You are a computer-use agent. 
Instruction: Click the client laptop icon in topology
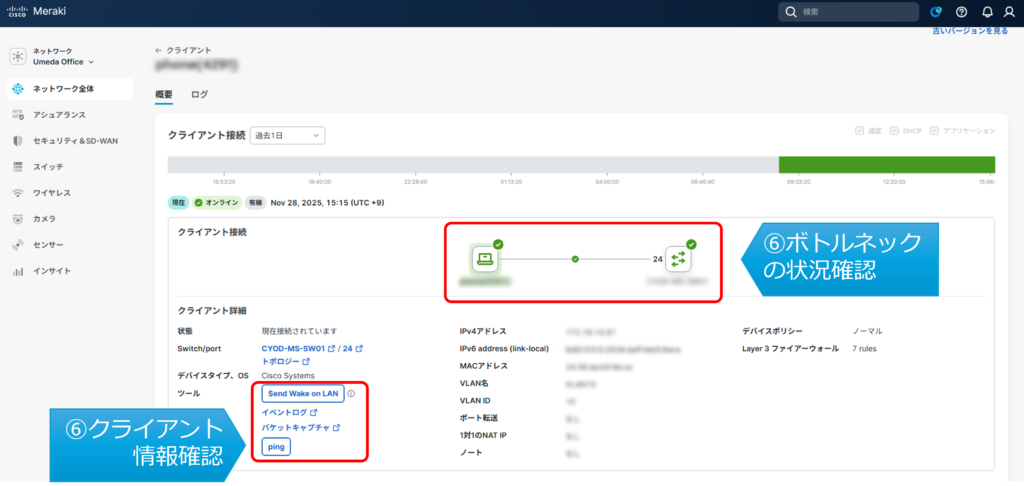[485, 259]
